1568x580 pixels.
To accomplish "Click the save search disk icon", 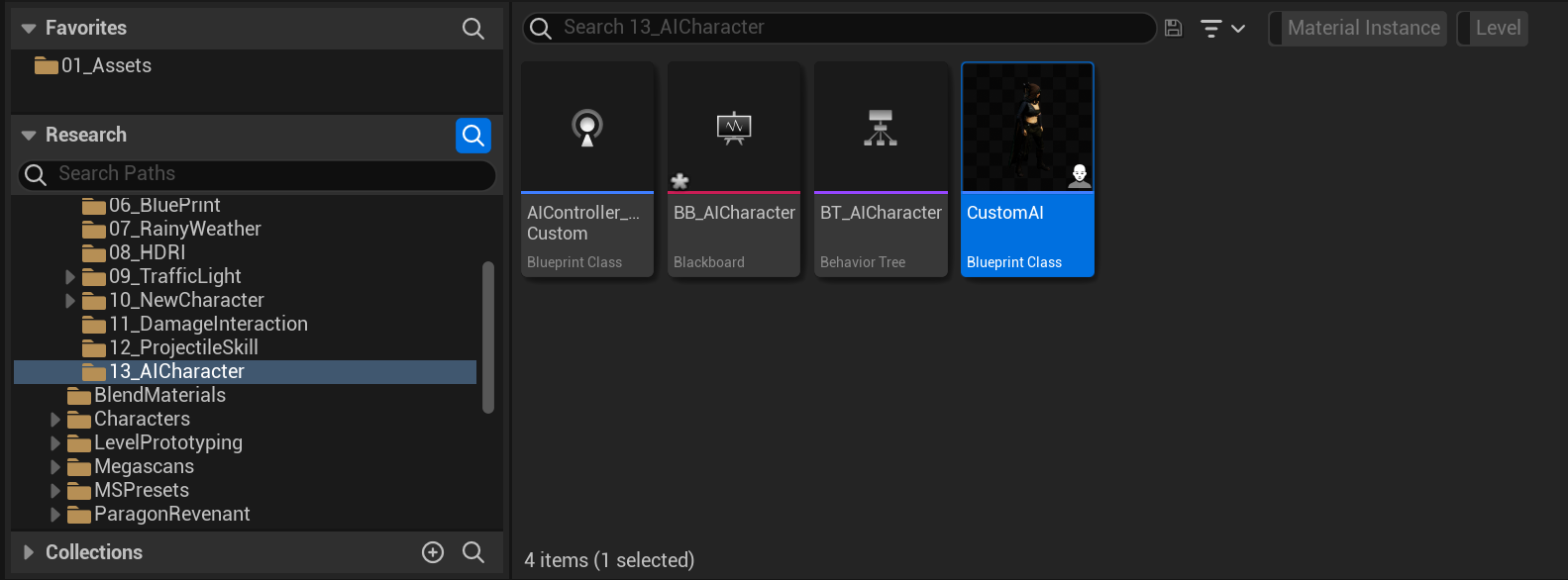I will coord(1174,28).
